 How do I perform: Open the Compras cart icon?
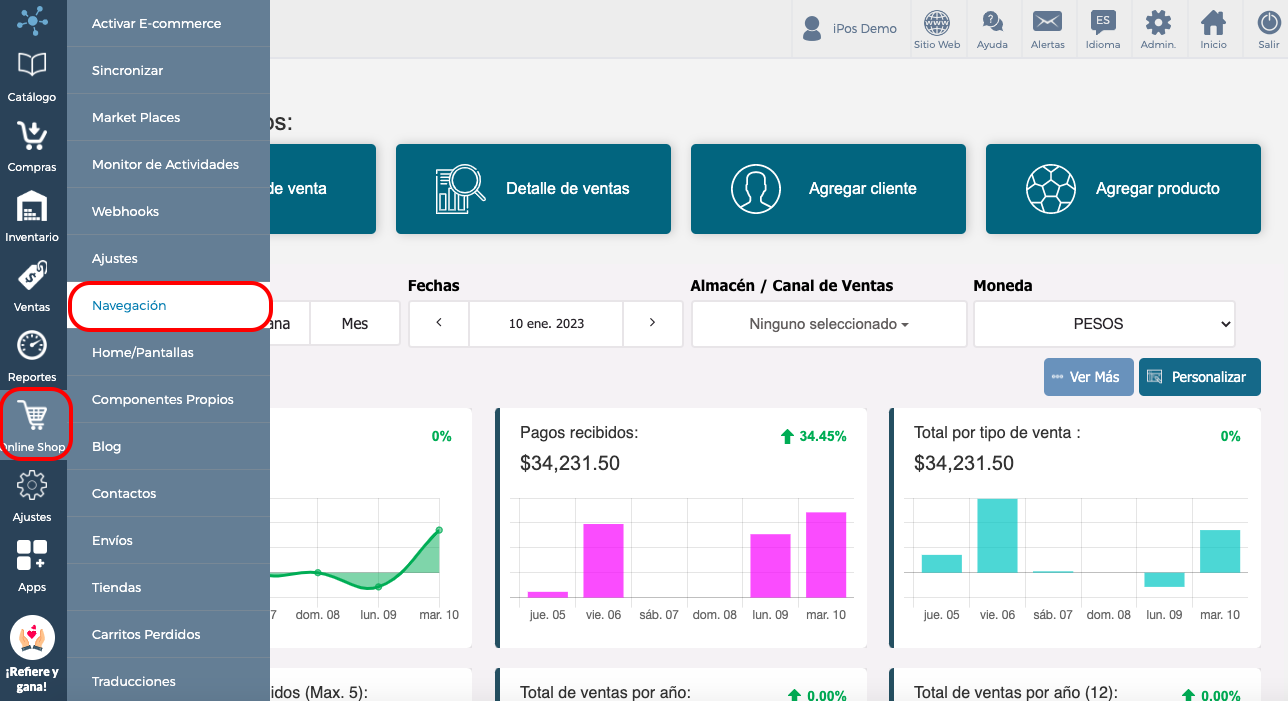pos(32,136)
